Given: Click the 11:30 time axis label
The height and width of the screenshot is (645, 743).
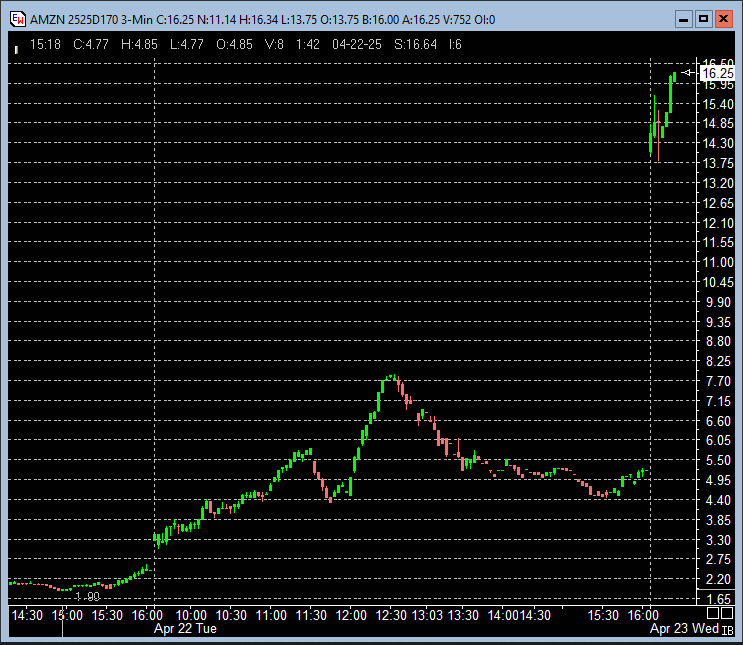Looking at the screenshot, I should tap(311, 615).
